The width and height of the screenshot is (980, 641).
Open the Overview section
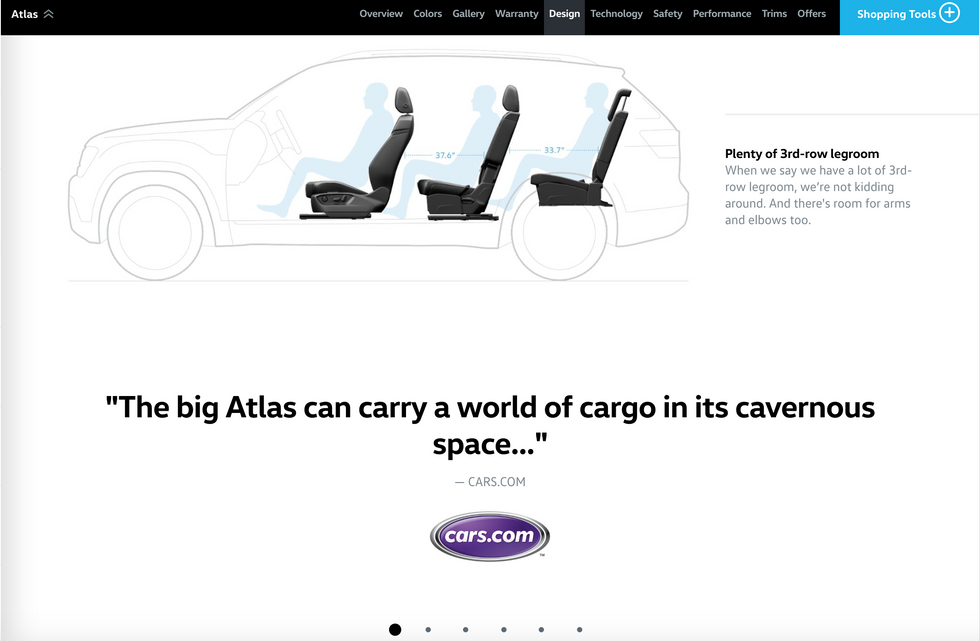pos(381,14)
